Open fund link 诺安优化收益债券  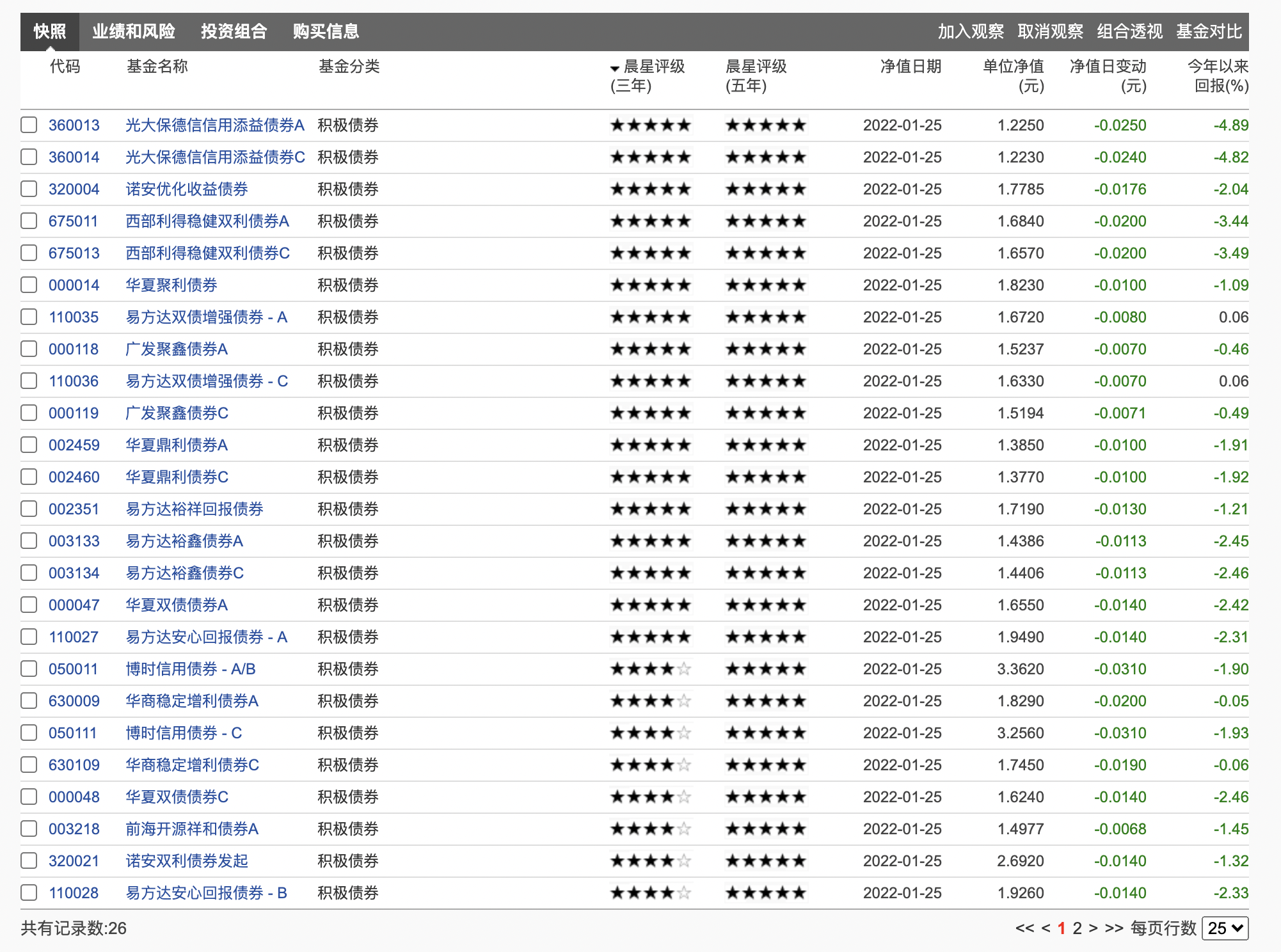coord(186,189)
